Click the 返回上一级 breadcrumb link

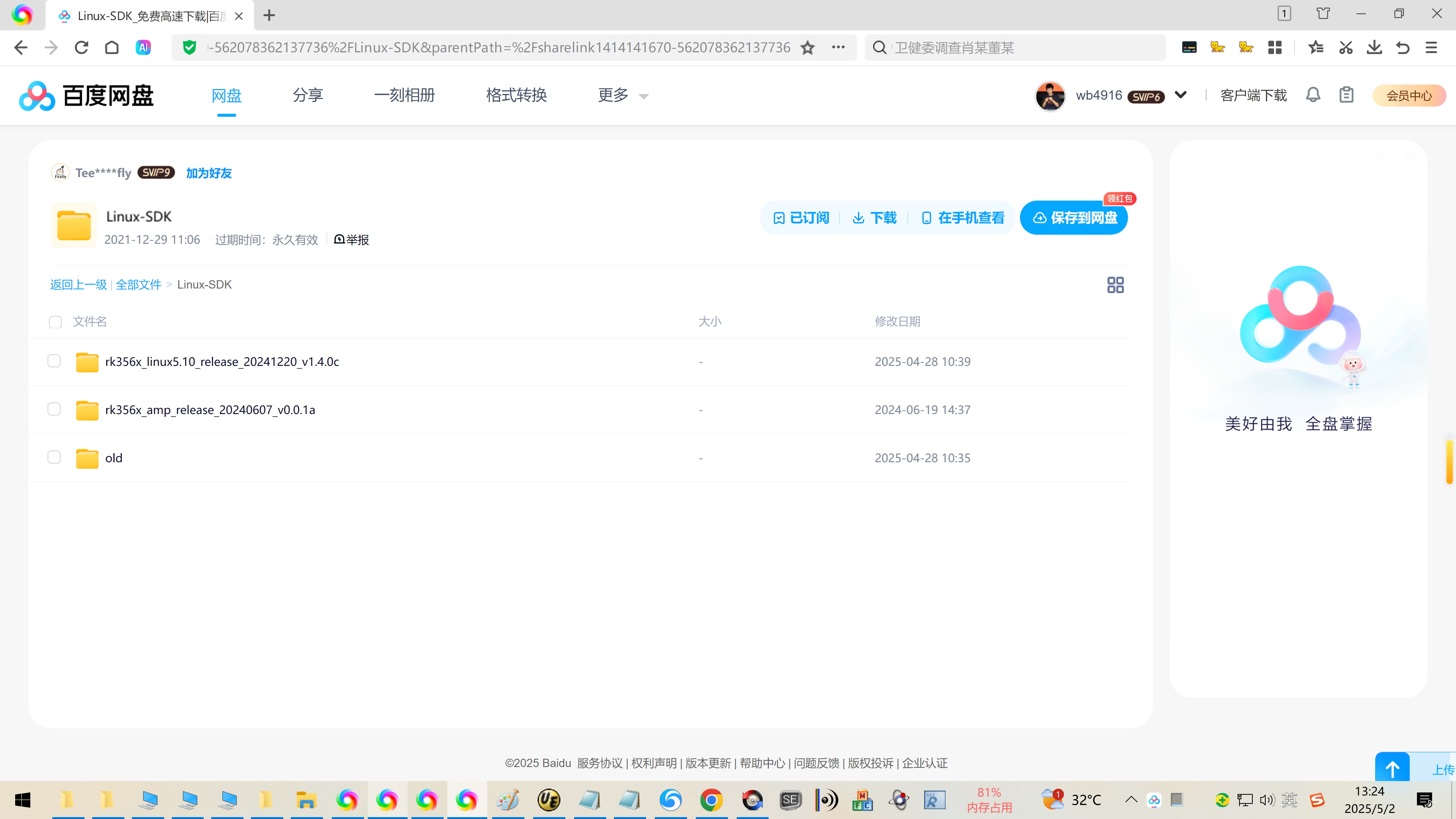point(78,285)
